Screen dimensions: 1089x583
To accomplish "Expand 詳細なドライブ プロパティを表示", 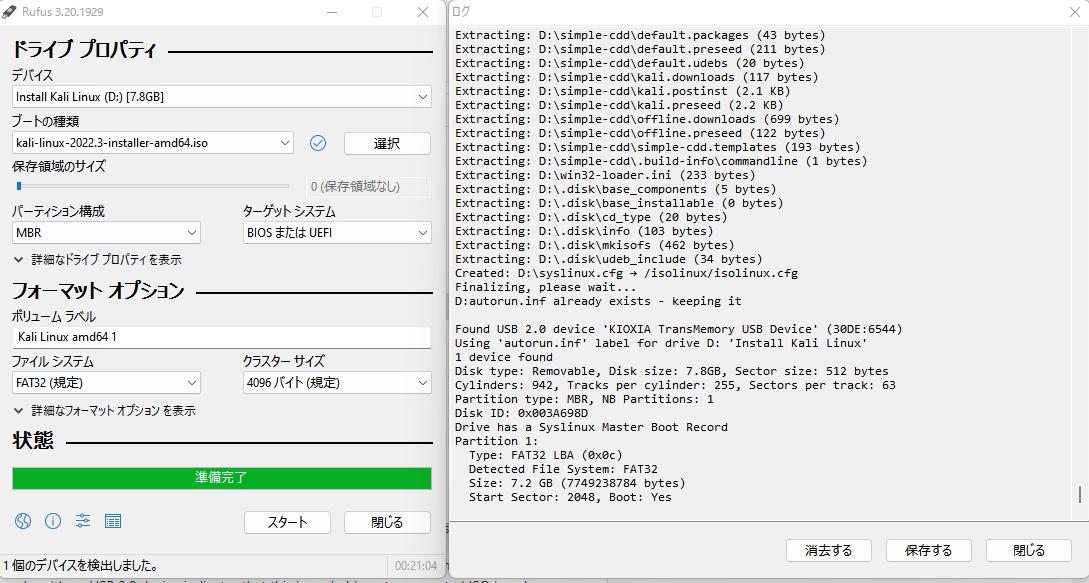I will click(97, 260).
